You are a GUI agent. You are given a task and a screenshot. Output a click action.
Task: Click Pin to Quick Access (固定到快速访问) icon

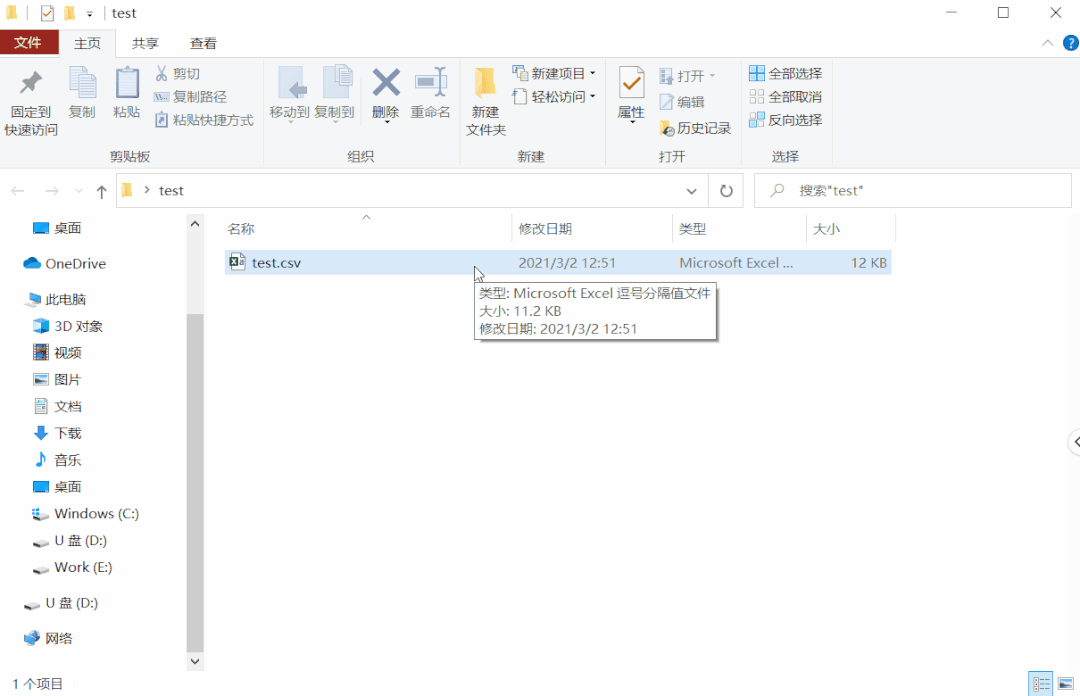tap(30, 83)
